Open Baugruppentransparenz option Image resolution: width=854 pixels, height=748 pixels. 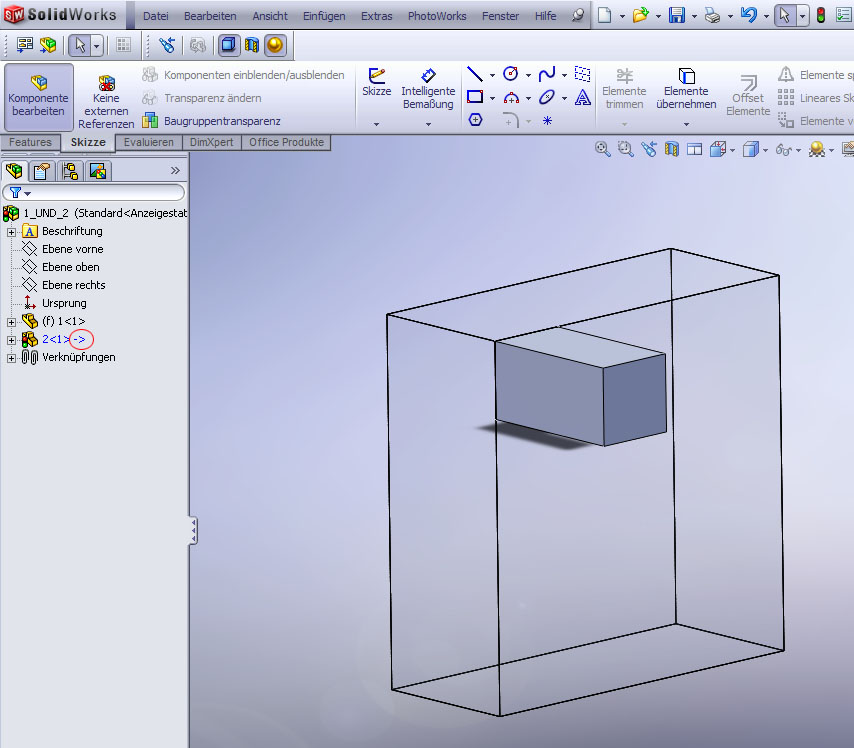click(211, 121)
